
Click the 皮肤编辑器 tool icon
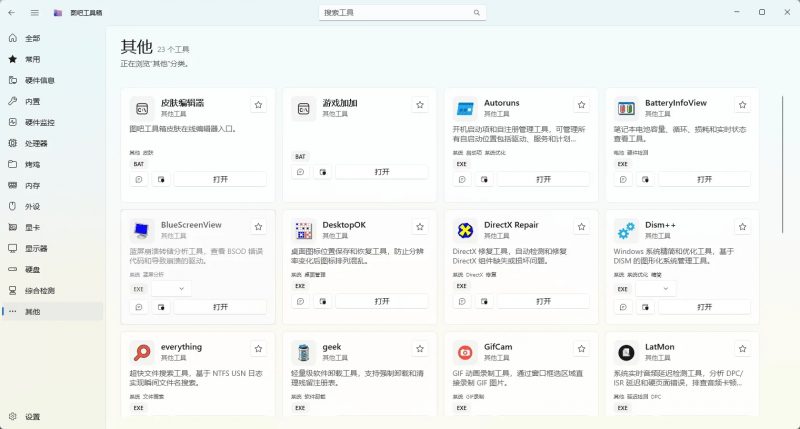[x=142, y=109]
